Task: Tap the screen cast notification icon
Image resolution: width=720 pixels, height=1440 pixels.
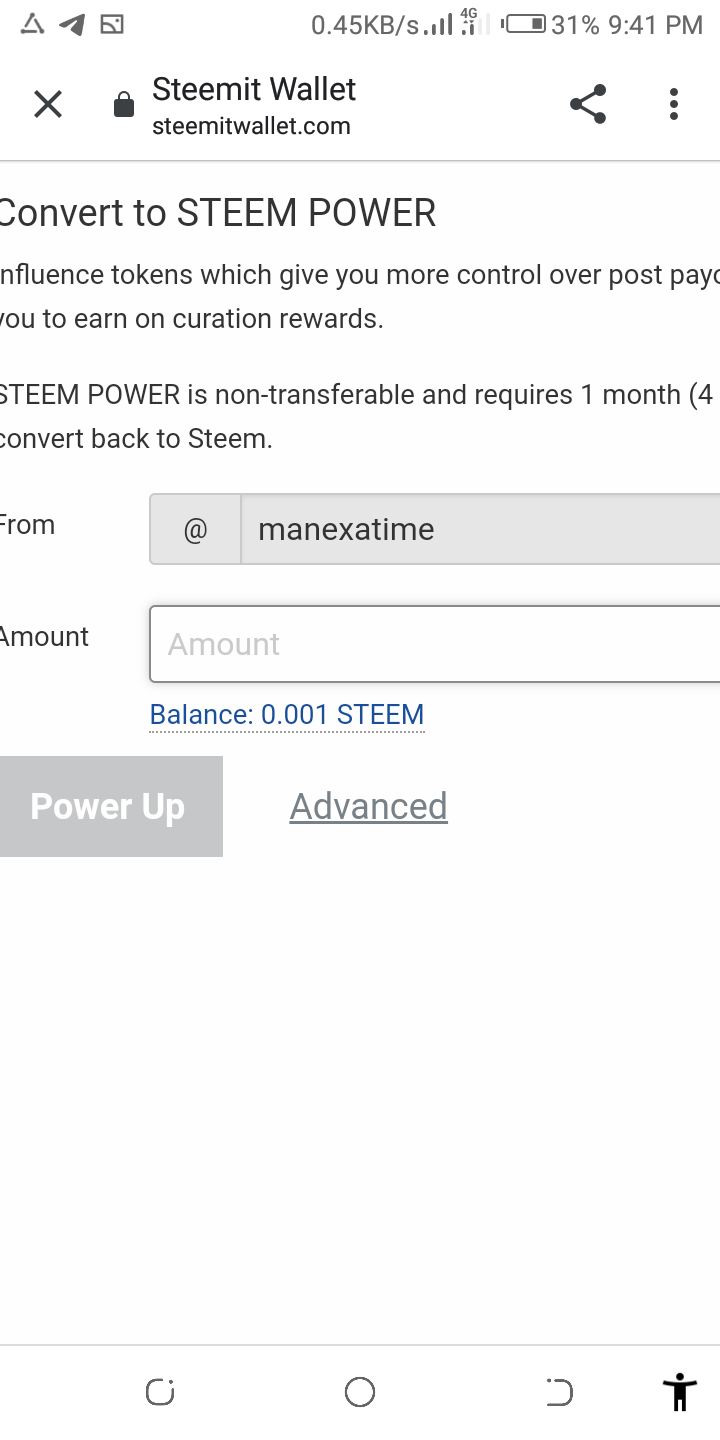Action: [x=112, y=25]
